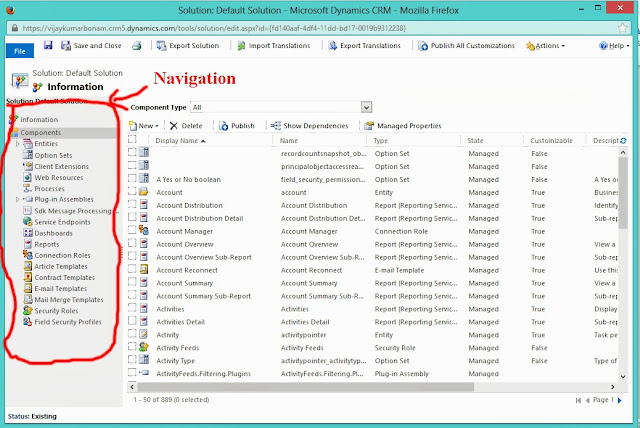The height and width of the screenshot is (428, 640).
Task: Open the File menu
Action: click(20, 51)
